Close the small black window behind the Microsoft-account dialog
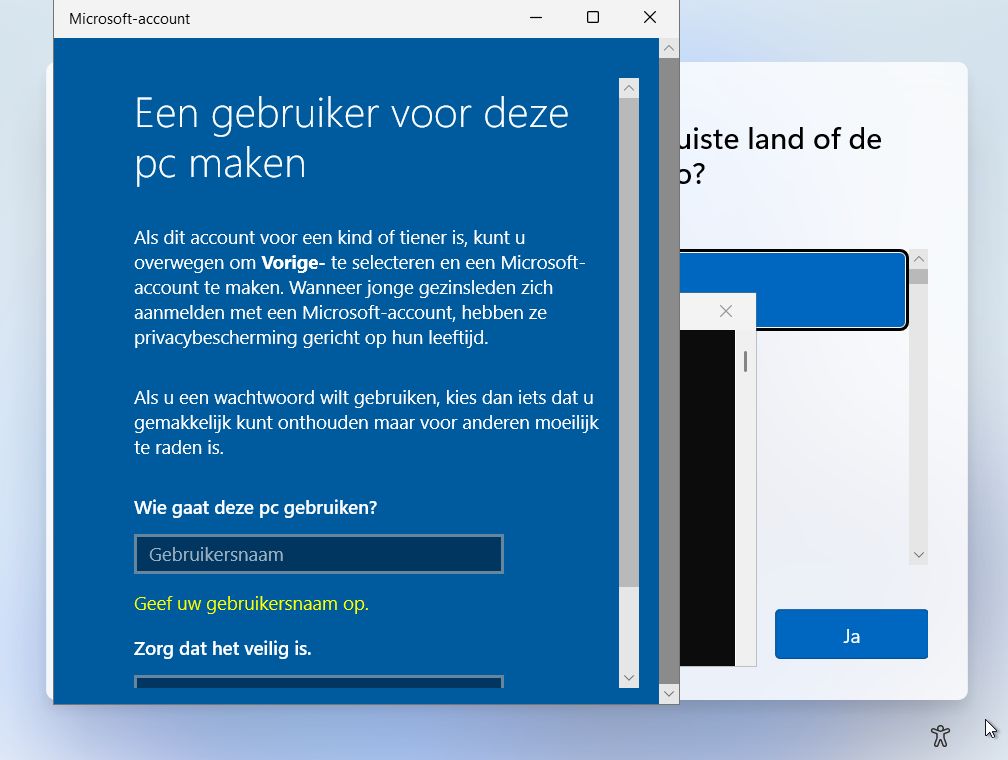1008x760 pixels. click(726, 311)
